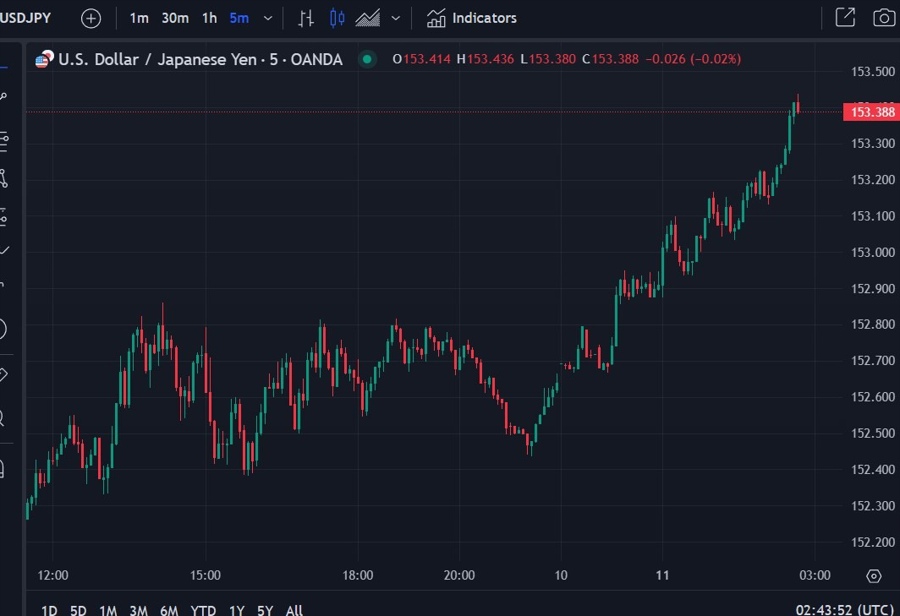The height and width of the screenshot is (616, 900).
Task: Click the UTC clock timezone button
Action: pos(842,609)
